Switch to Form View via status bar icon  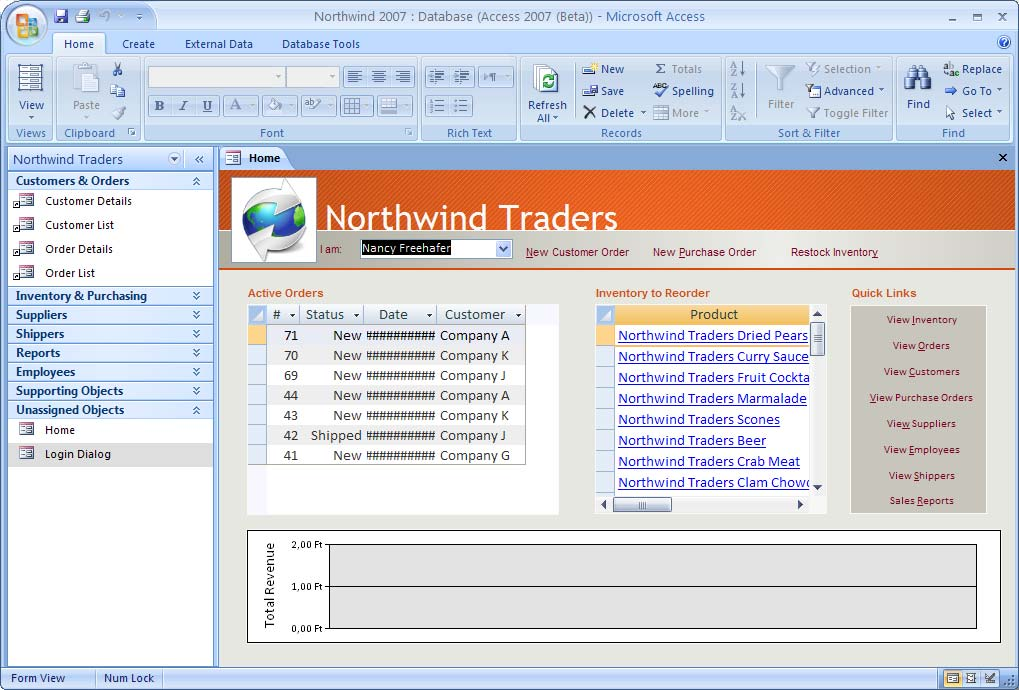coord(952,678)
